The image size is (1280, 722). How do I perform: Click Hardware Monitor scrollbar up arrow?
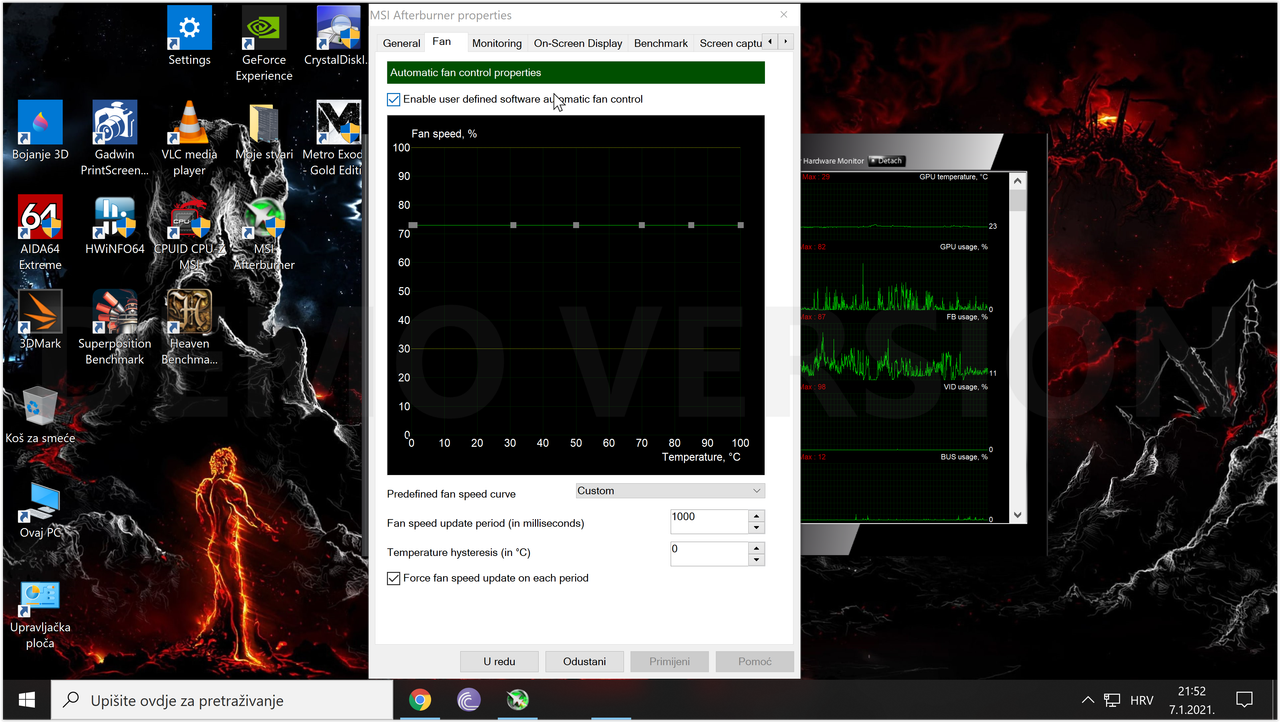1018,181
